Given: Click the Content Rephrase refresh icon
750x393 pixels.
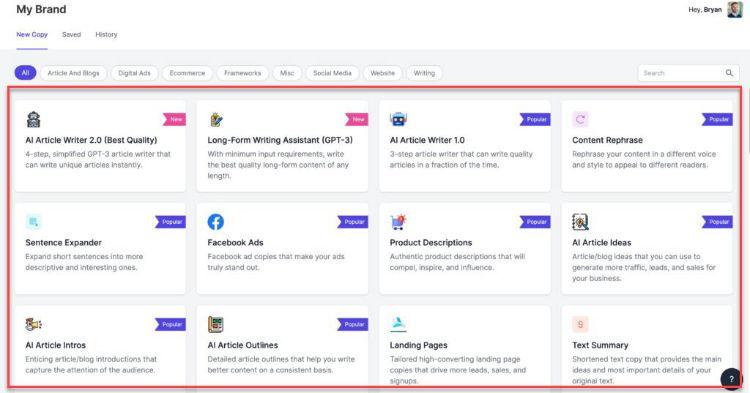Looking at the screenshot, I should click(580, 119).
